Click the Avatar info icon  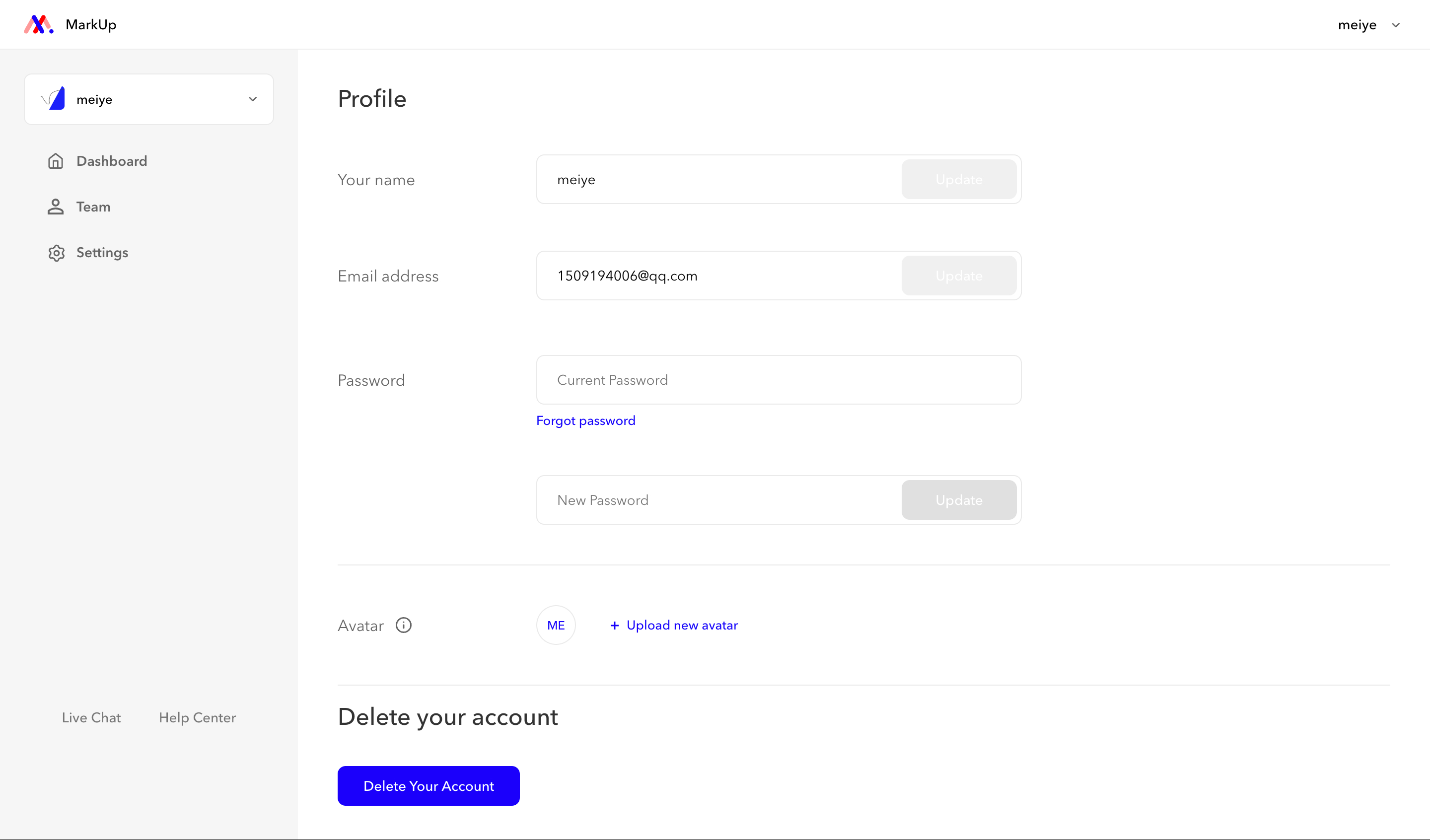(404, 625)
